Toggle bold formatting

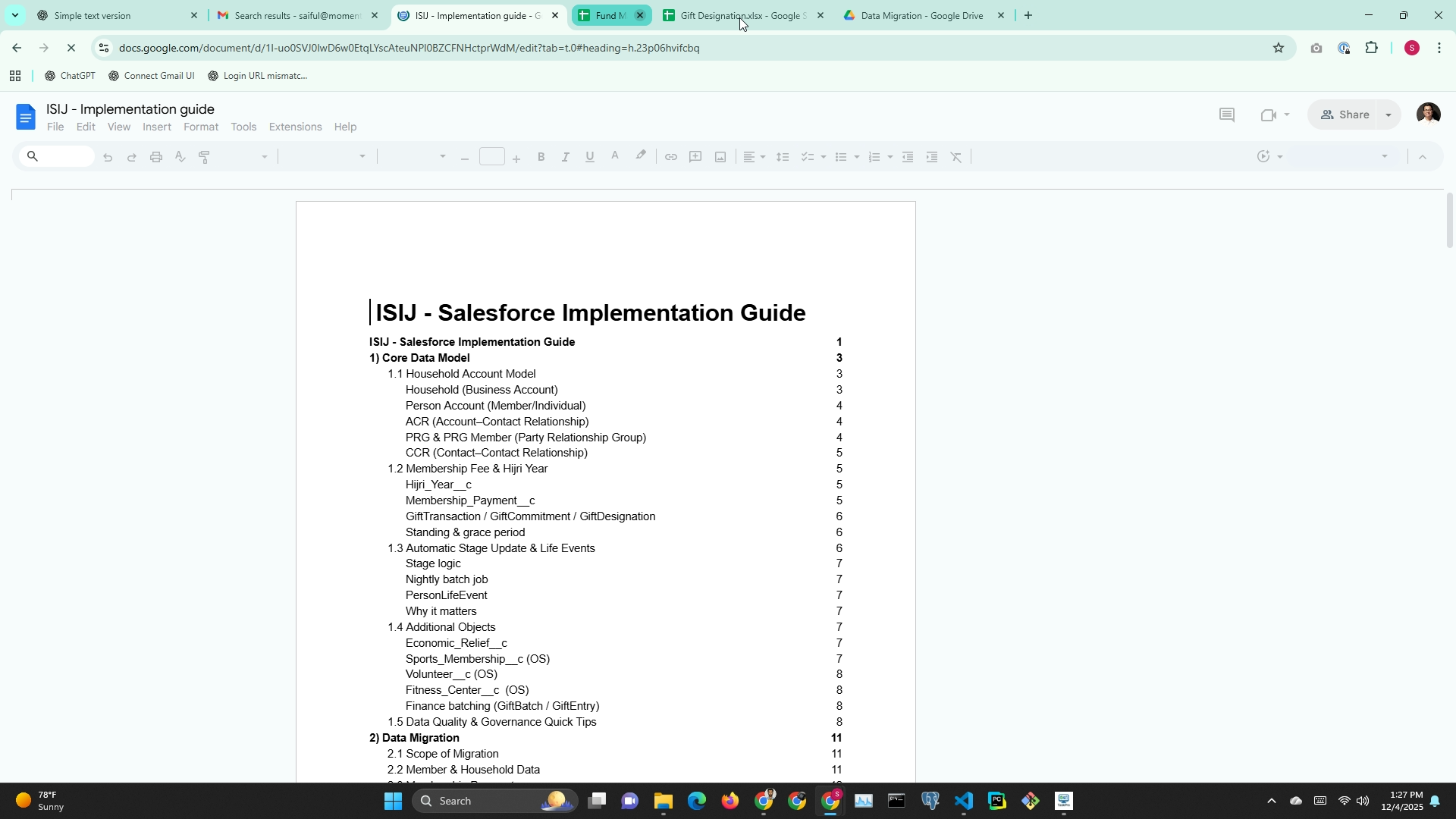point(541,157)
